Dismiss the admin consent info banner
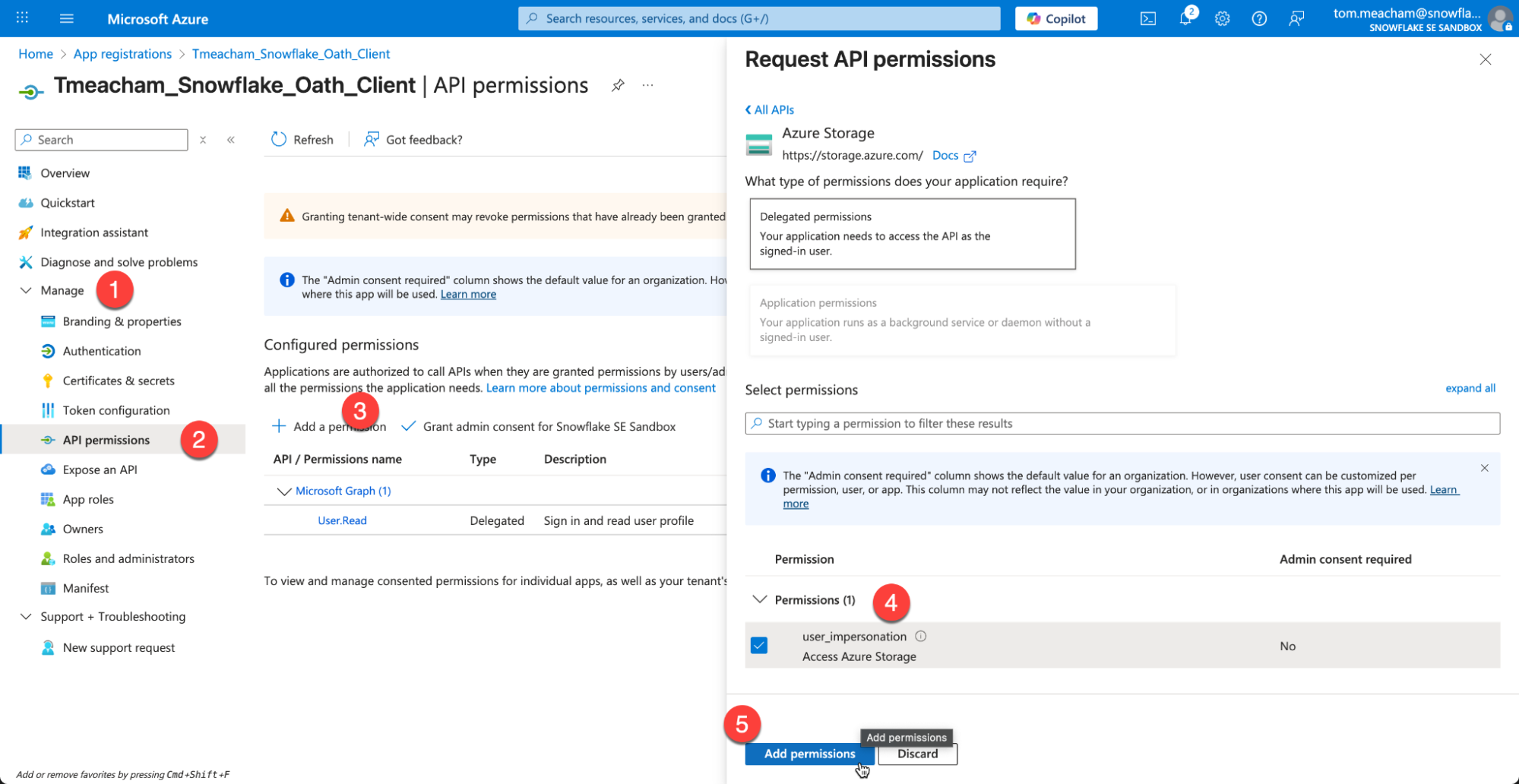 [1485, 468]
